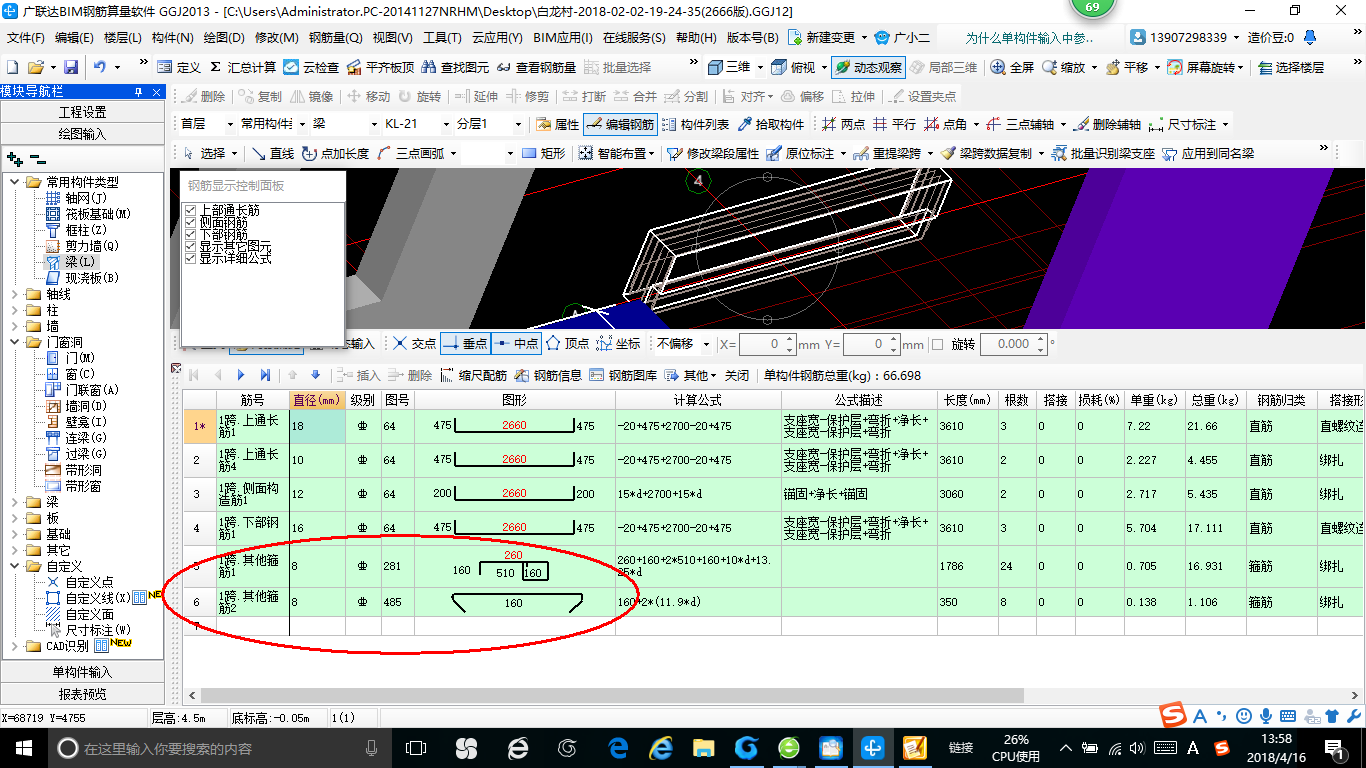1366x768 pixels.
Task: Open 构件列表 component list
Action: 695,124
